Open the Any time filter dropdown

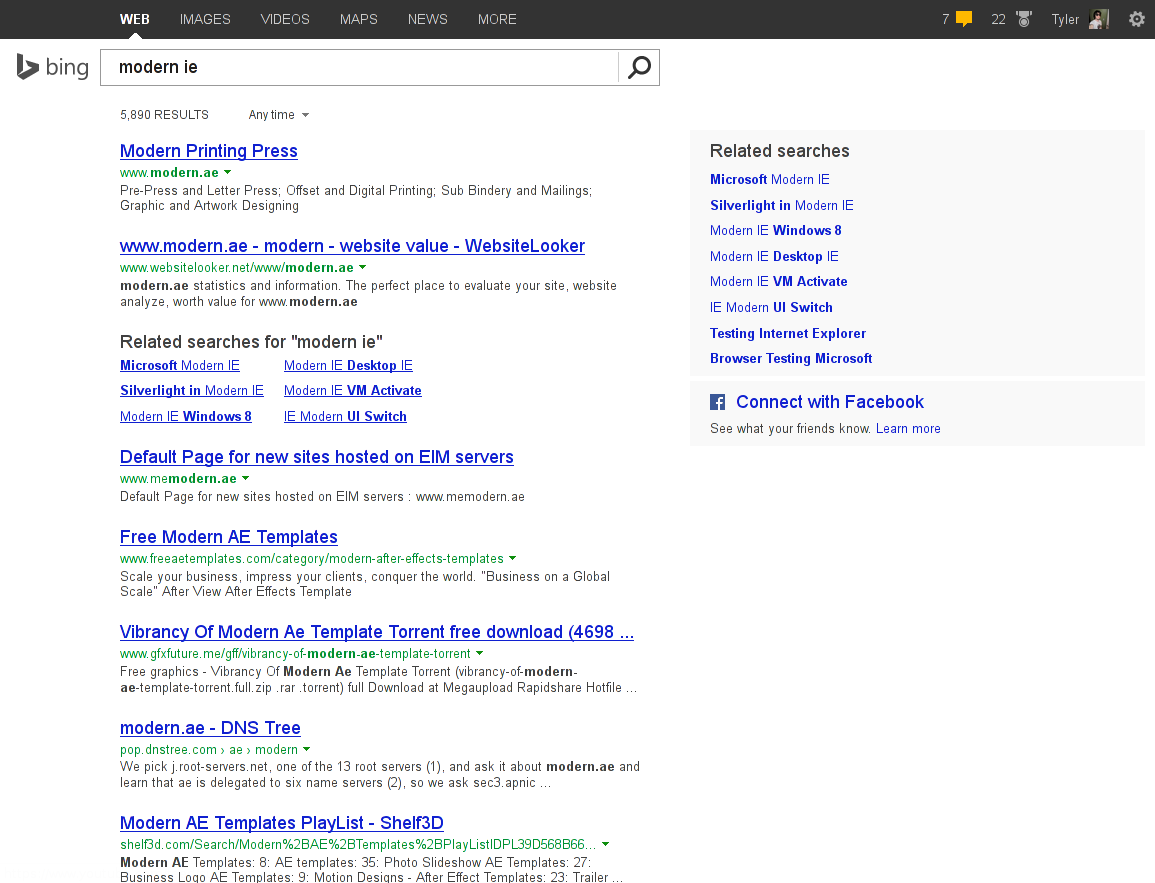click(278, 115)
